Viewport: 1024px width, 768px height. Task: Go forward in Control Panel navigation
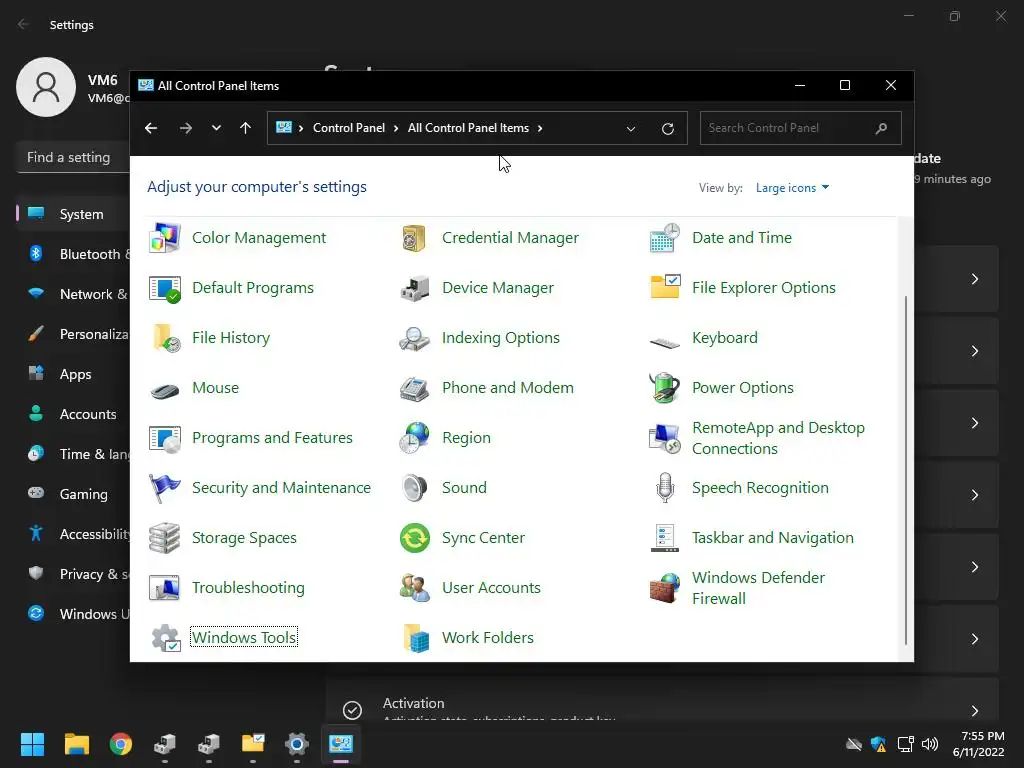point(186,128)
